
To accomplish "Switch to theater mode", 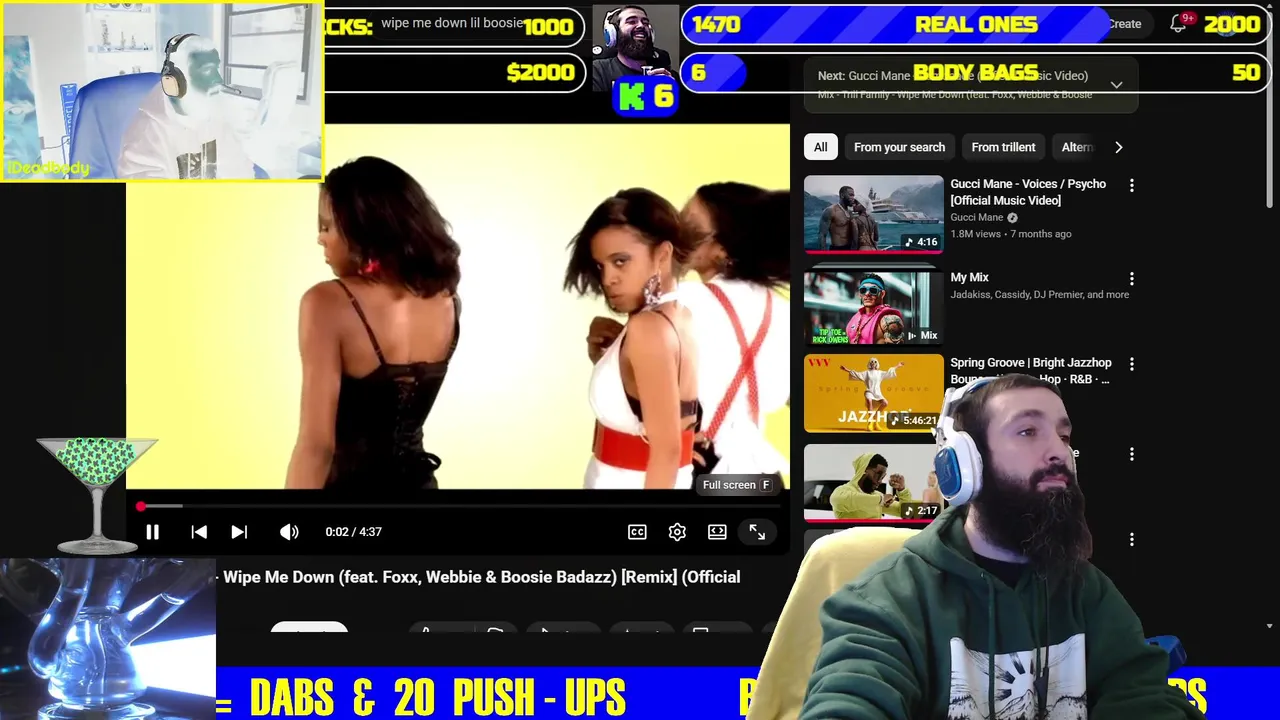I will click(x=717, y=532).
